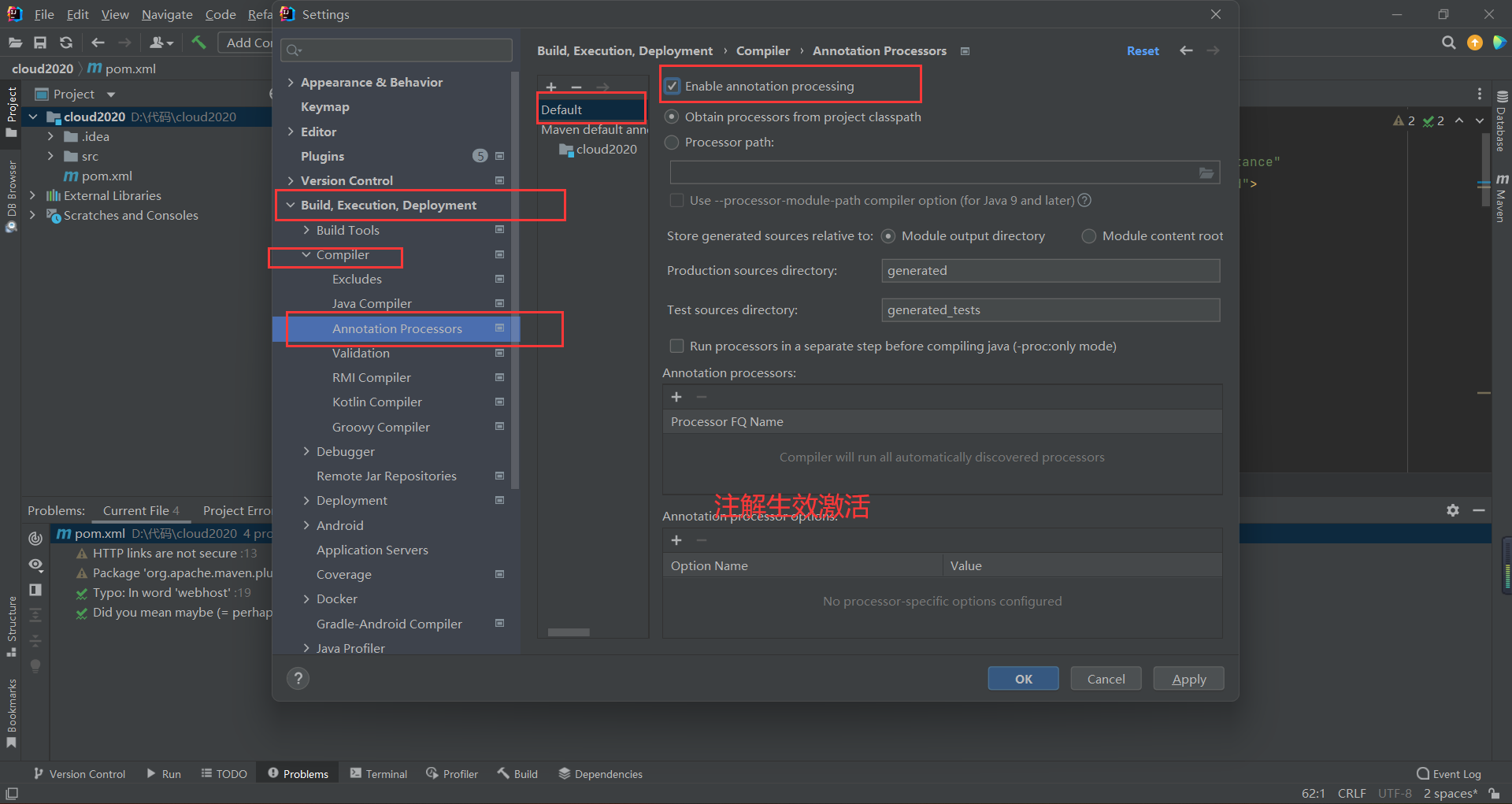Click the Save All toolbar icon

40,43
